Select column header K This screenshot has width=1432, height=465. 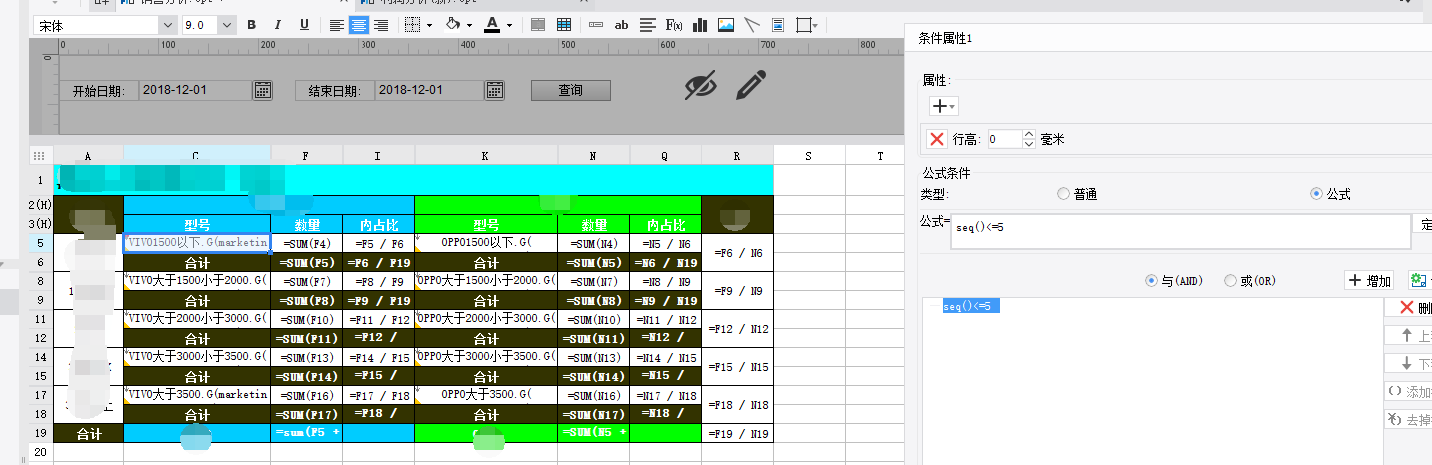(x=486, y=155)
